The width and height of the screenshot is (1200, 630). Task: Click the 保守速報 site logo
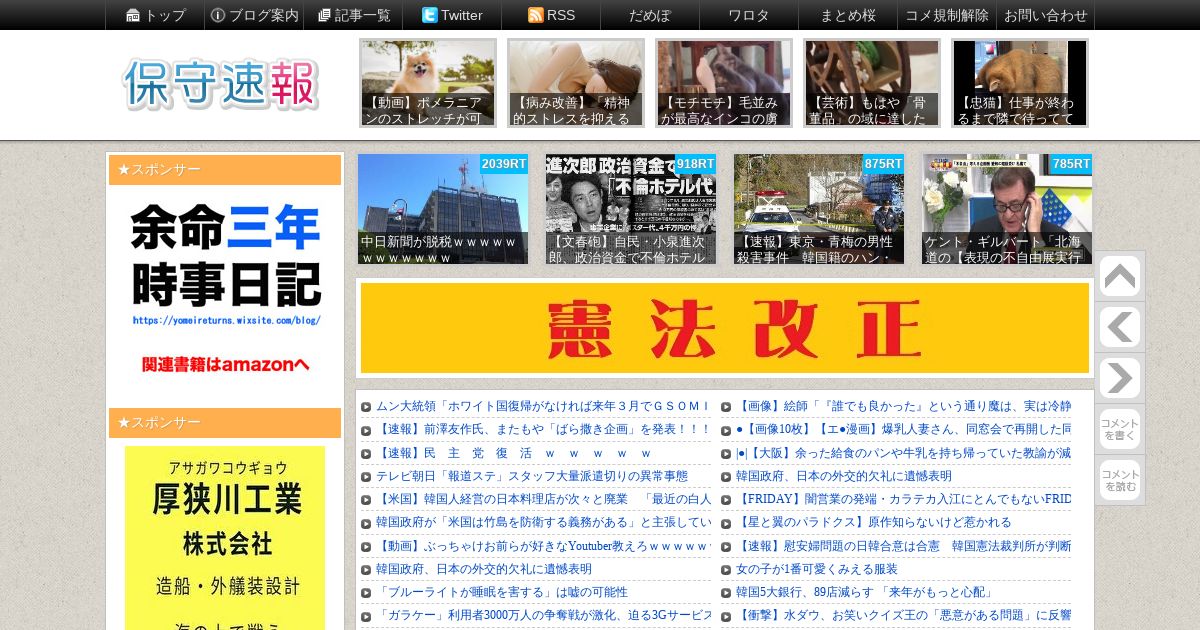point(221,84)
